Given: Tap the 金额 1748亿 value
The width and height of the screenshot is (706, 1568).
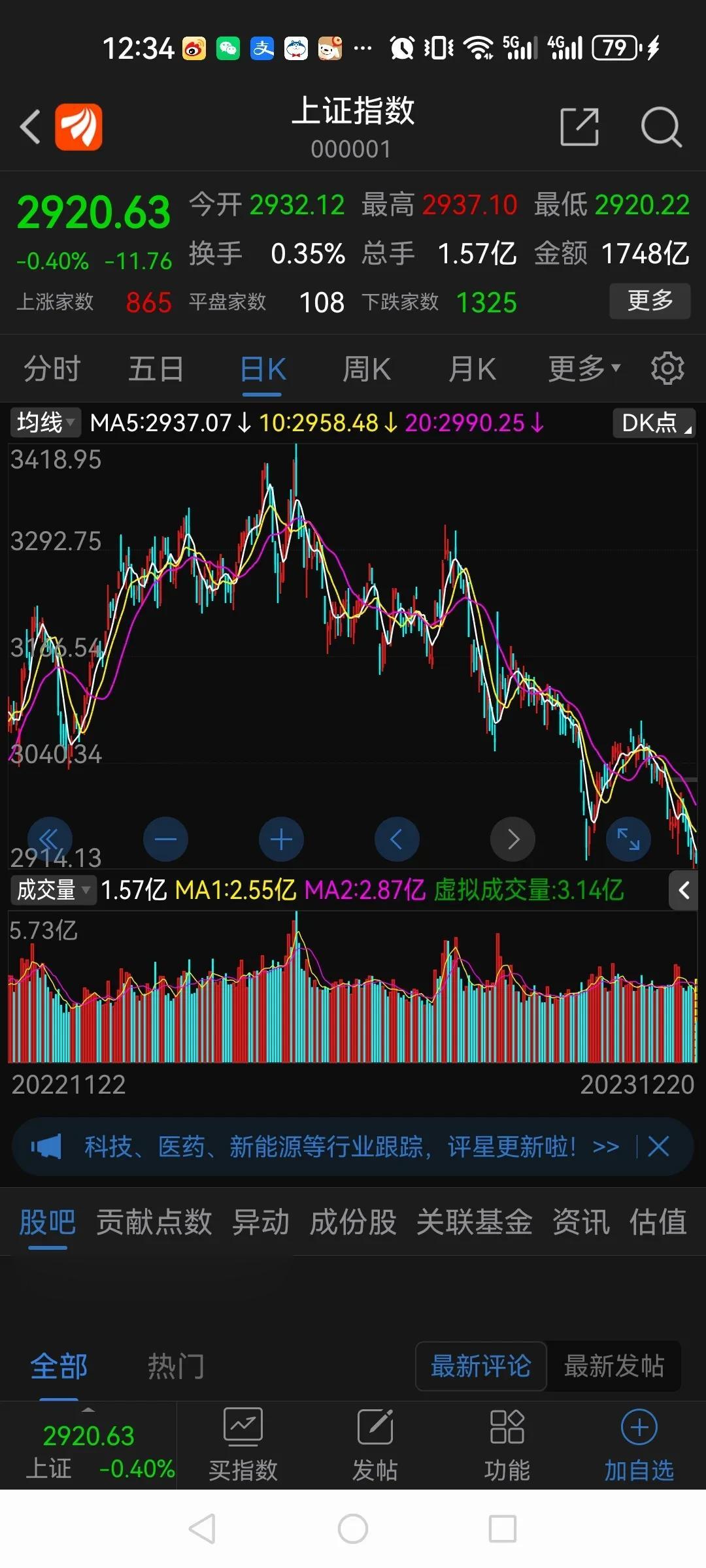Looking at the screenshot, I should 645,253.
